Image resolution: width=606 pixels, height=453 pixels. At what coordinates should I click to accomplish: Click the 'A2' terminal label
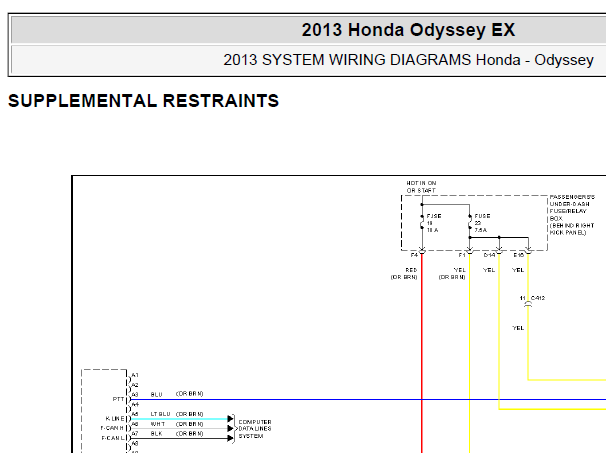pos(135,385)
